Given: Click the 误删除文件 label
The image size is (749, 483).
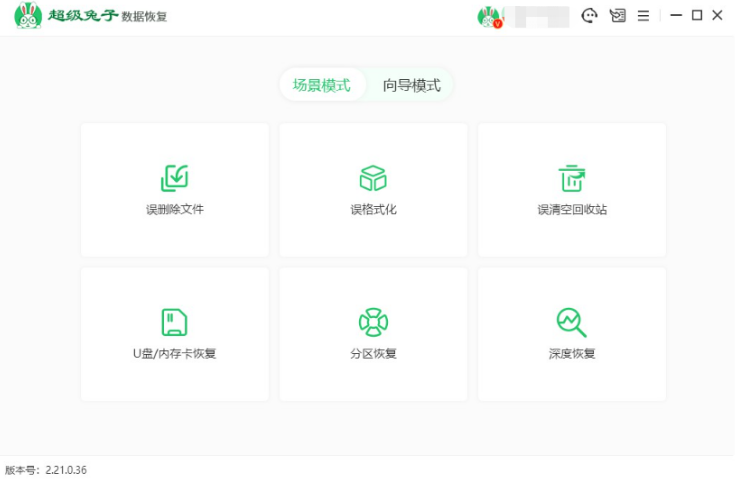Looking at the screenshot, I should (174, 210).
